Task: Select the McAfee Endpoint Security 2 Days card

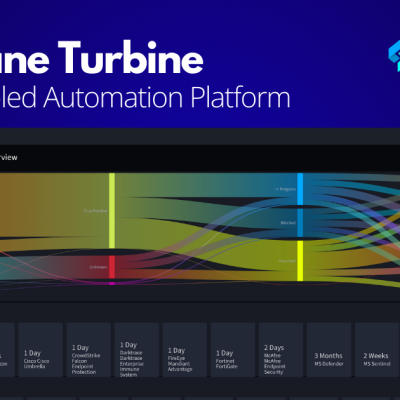Action: point(281,350)
